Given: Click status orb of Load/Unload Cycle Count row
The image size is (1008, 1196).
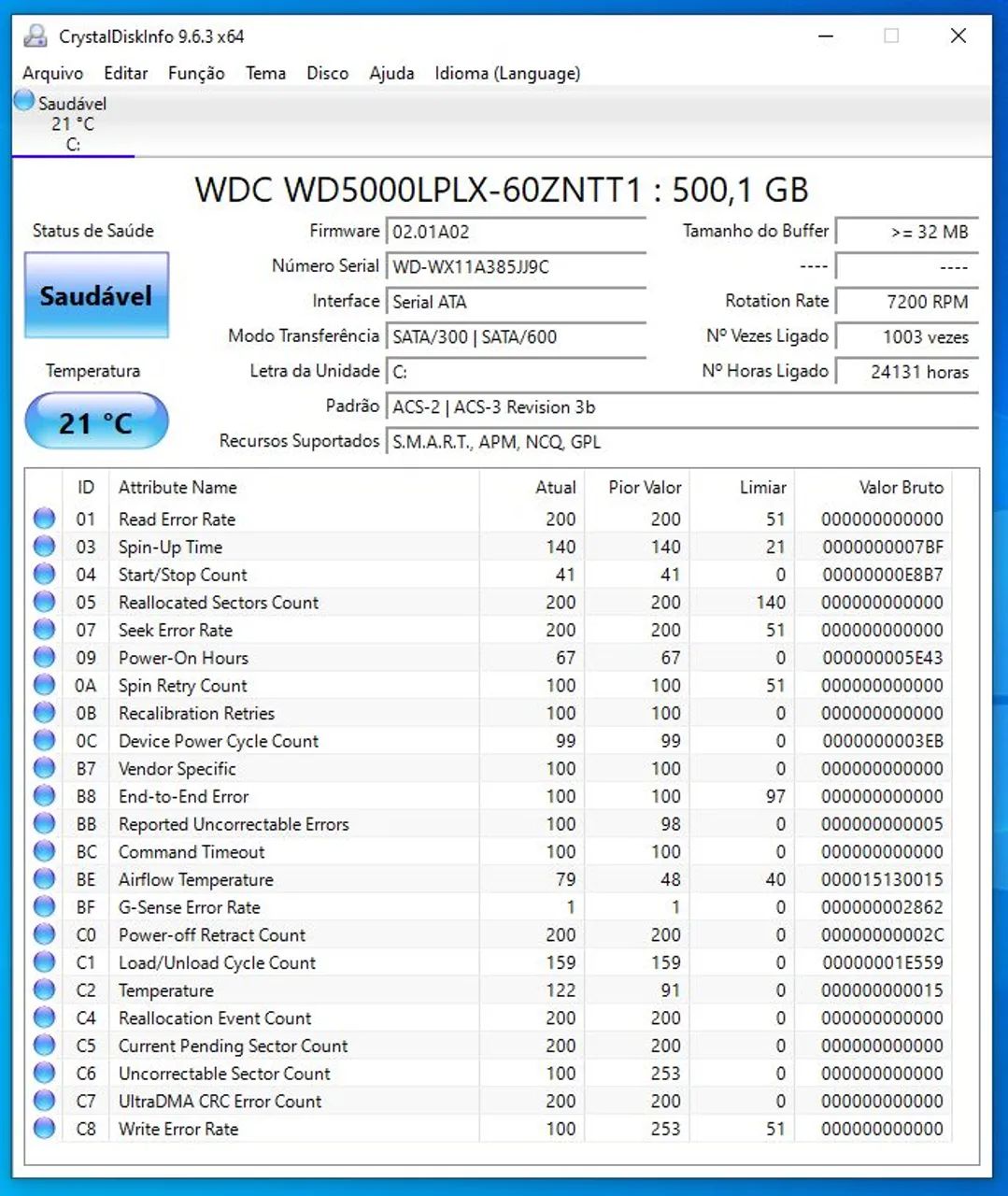Looking at the screenshot, I should tap(44, 962).
